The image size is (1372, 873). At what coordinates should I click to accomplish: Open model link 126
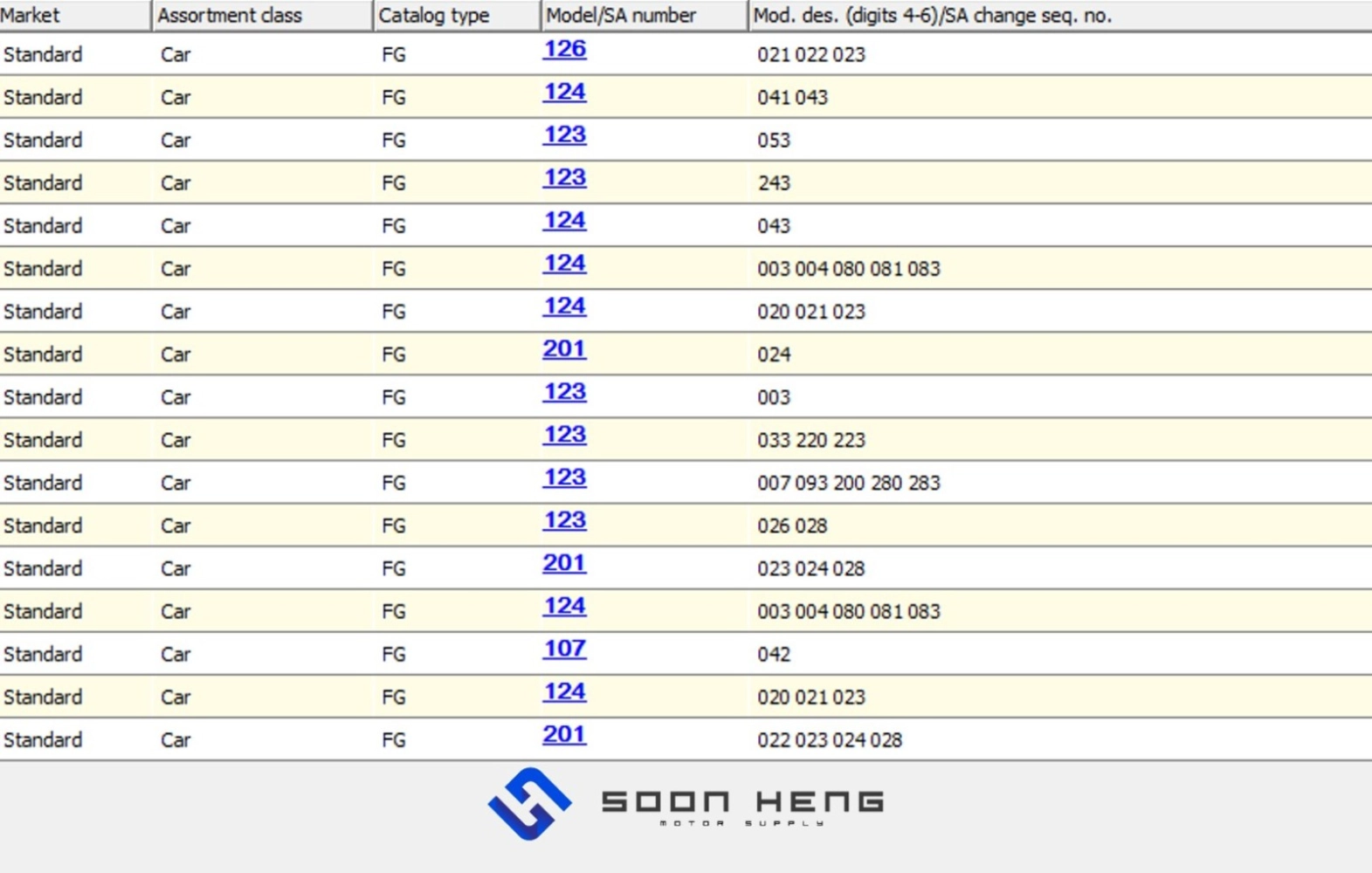[564, 50]
